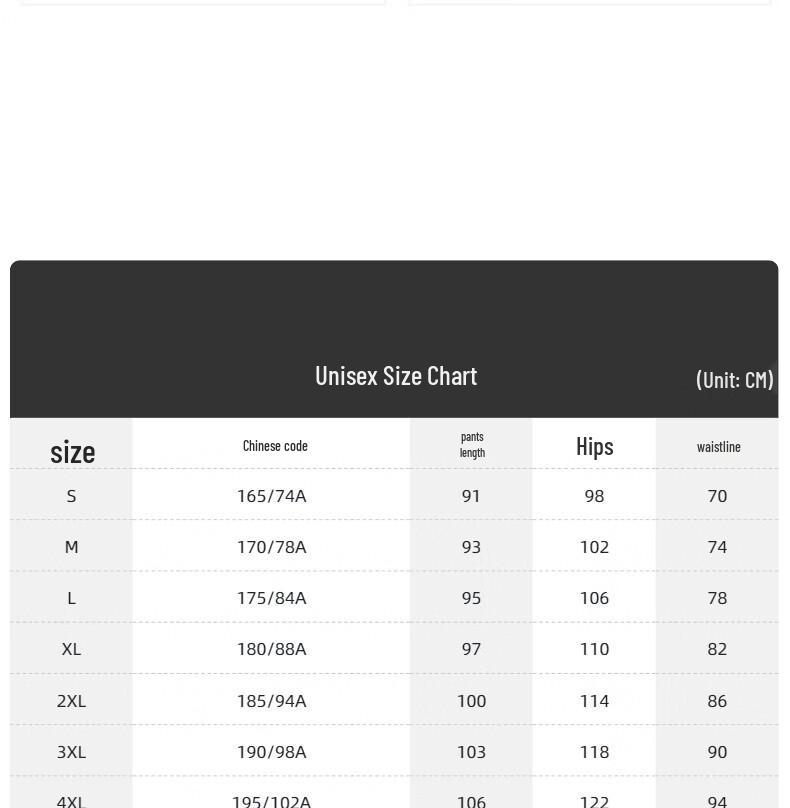Viewport: 790px width, 808px height.
Task: Click the size column header
Action: (73, 452)
